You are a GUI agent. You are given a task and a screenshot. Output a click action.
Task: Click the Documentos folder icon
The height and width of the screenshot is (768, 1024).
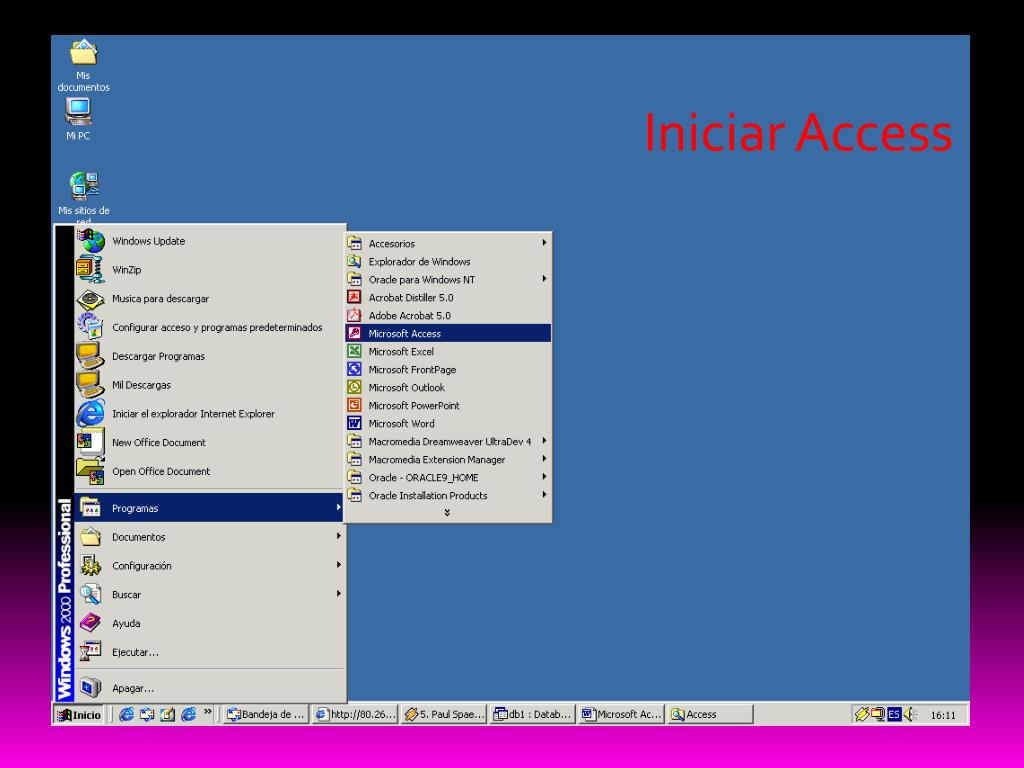point(90,536)
